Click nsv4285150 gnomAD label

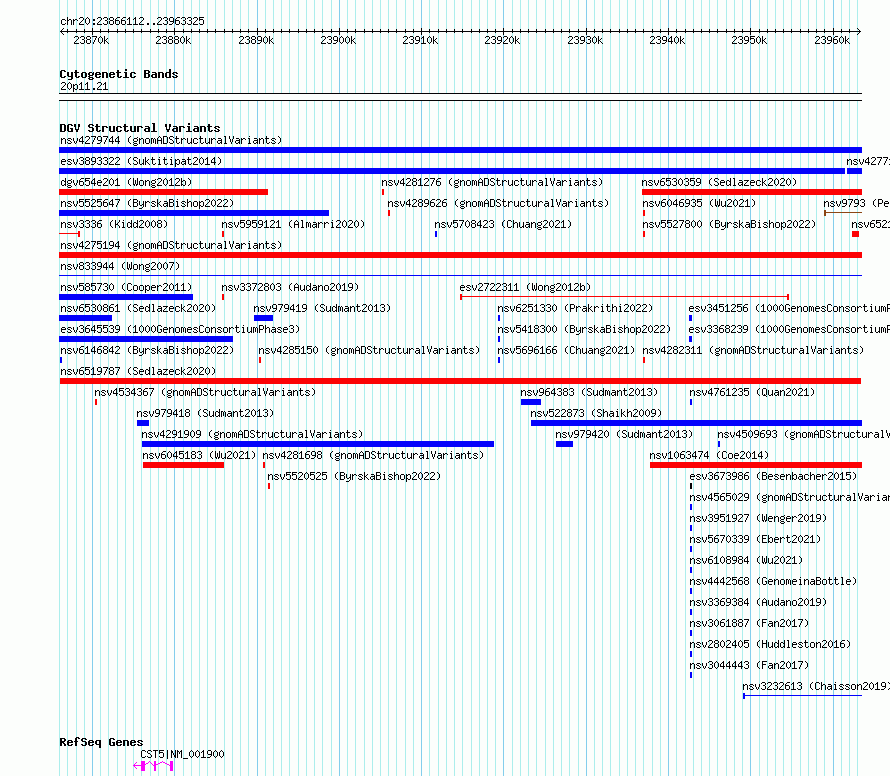[369, 350]
